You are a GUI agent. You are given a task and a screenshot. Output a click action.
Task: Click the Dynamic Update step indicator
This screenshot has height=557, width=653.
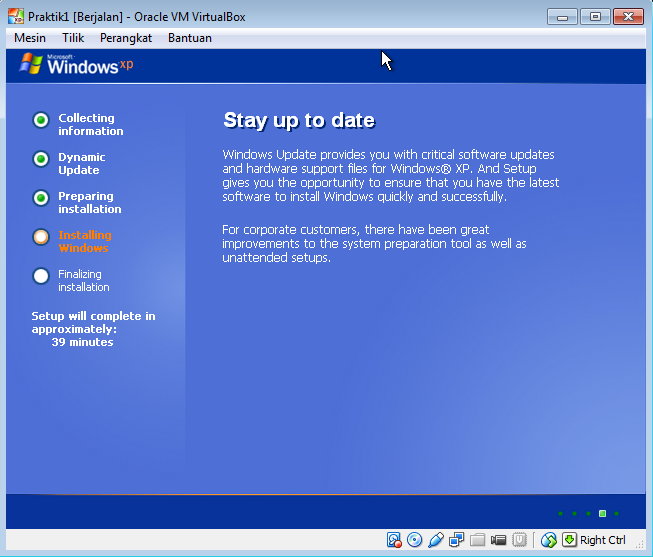click(41, 159)
